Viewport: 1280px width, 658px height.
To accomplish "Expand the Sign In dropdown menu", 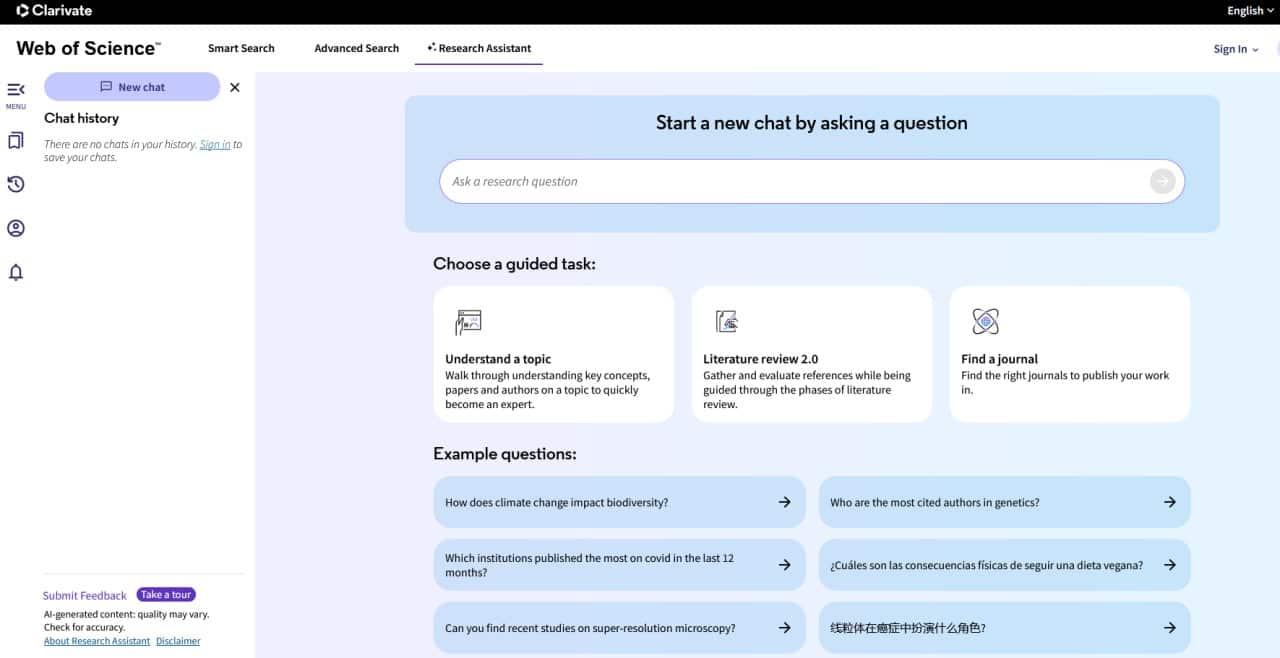I will [1236, 49].
